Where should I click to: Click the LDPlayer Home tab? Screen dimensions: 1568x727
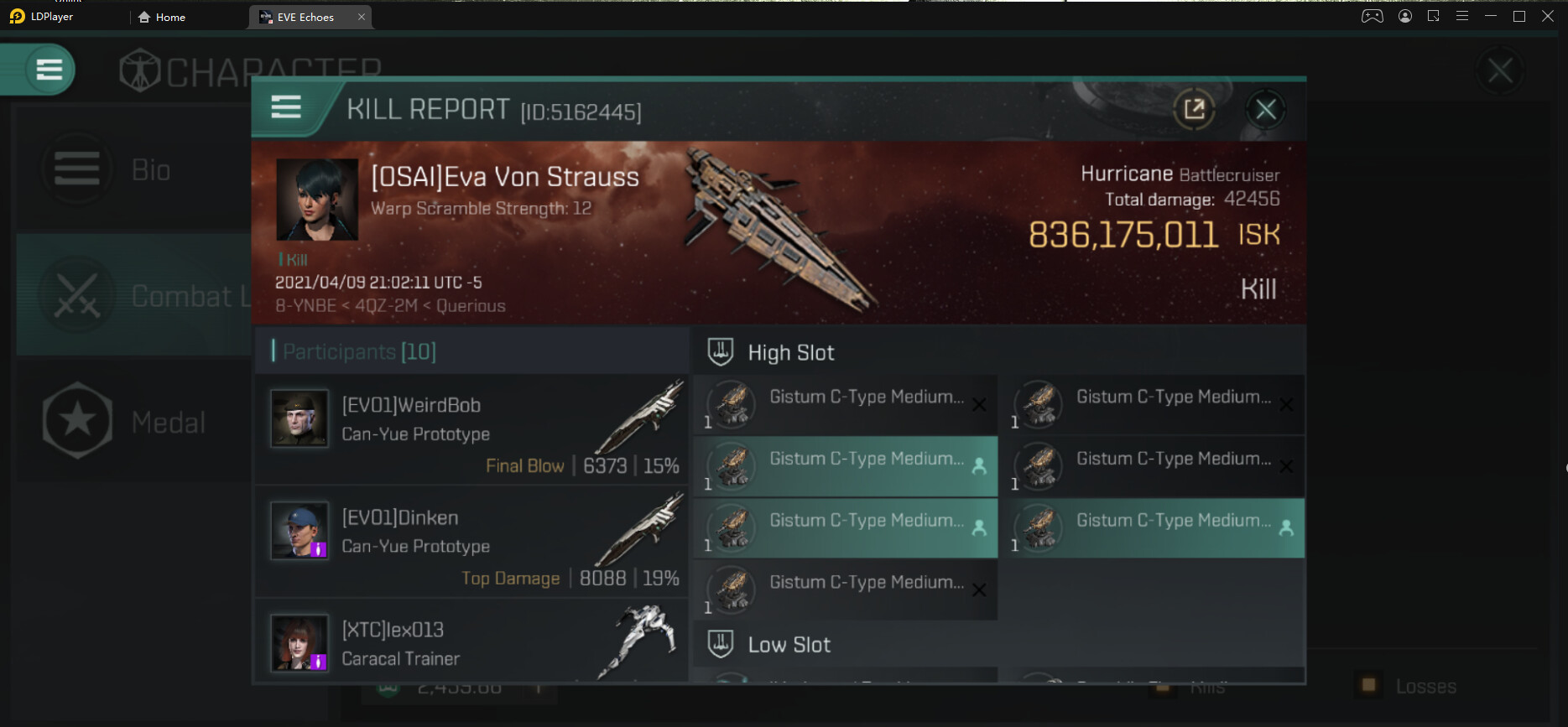[162, 17]
